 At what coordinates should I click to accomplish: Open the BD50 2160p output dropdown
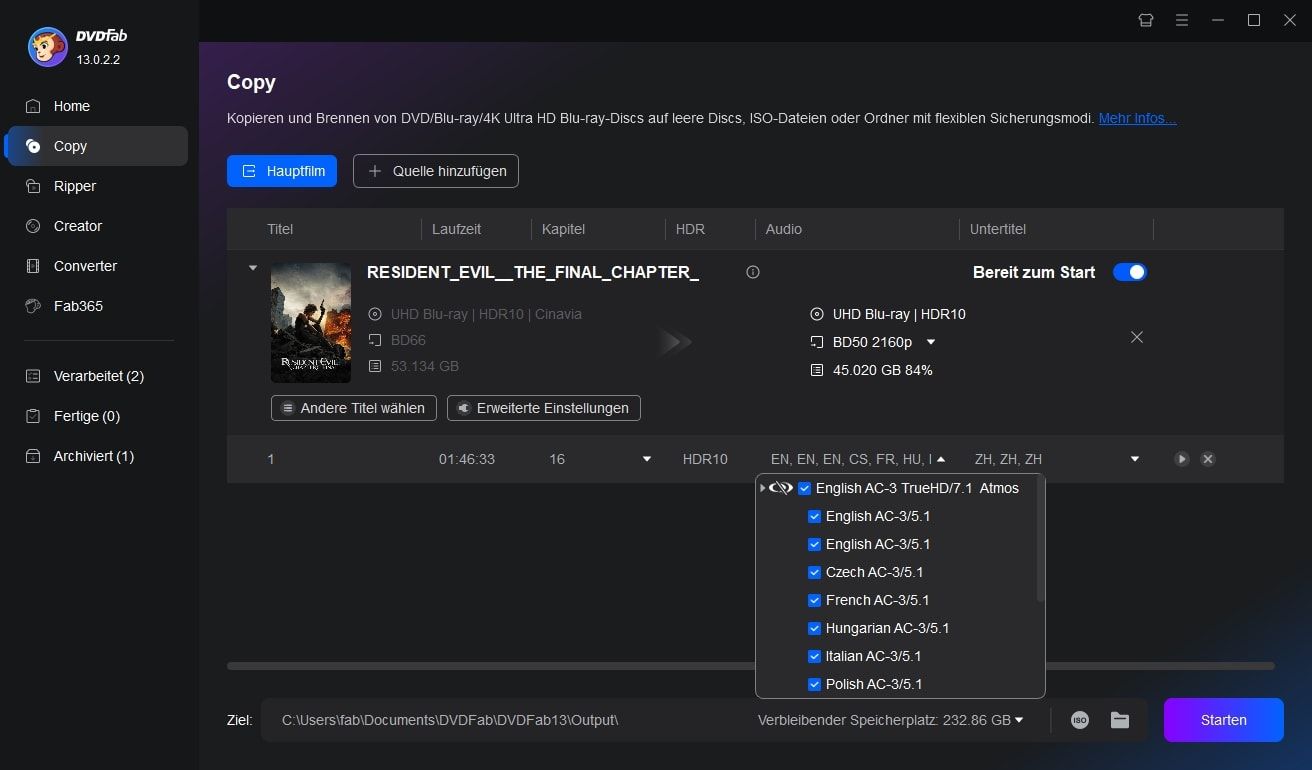point(931,342)
